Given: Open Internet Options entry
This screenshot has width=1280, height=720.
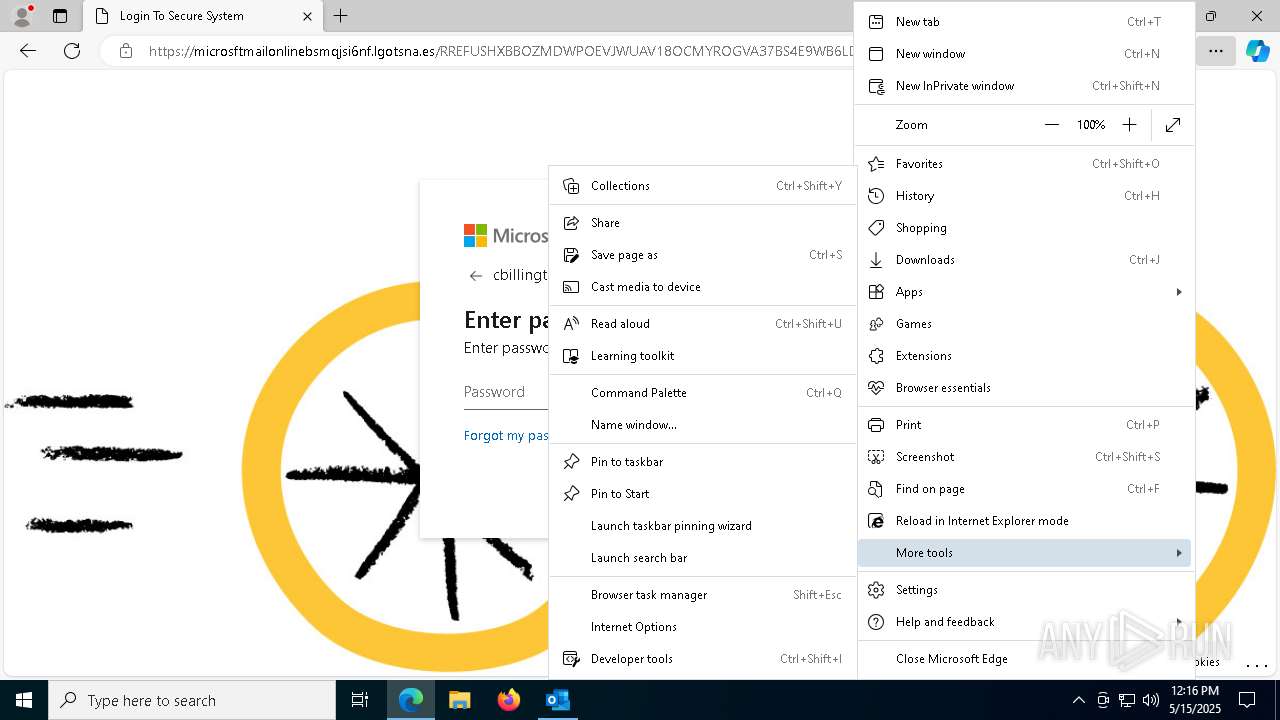Looking at the screenshot, I should point(702,627).
